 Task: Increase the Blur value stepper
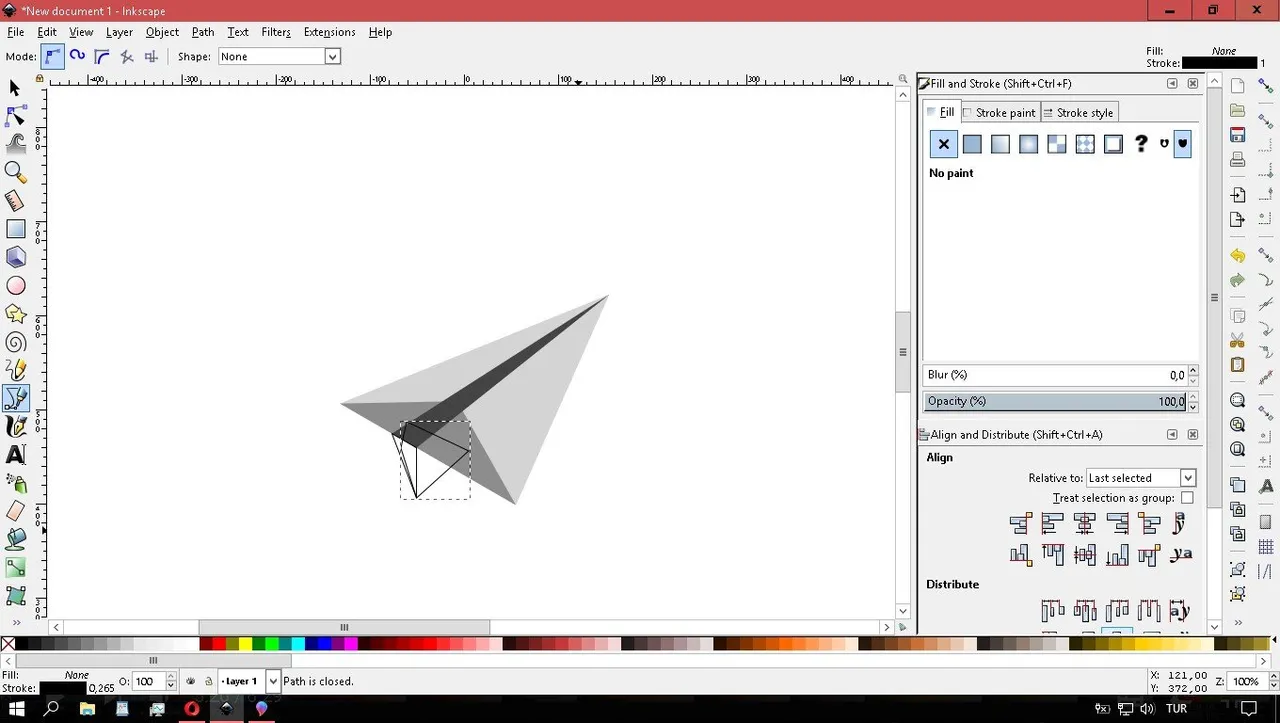click(x=1193, y=371)
